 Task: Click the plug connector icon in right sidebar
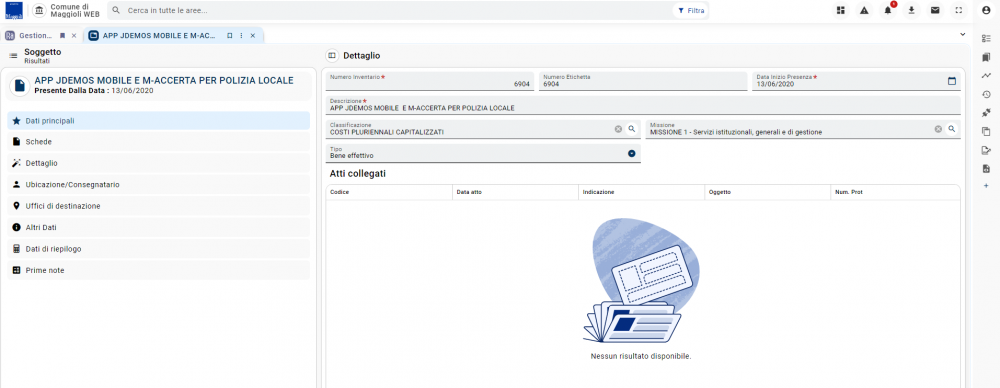(x=986, y=113)
